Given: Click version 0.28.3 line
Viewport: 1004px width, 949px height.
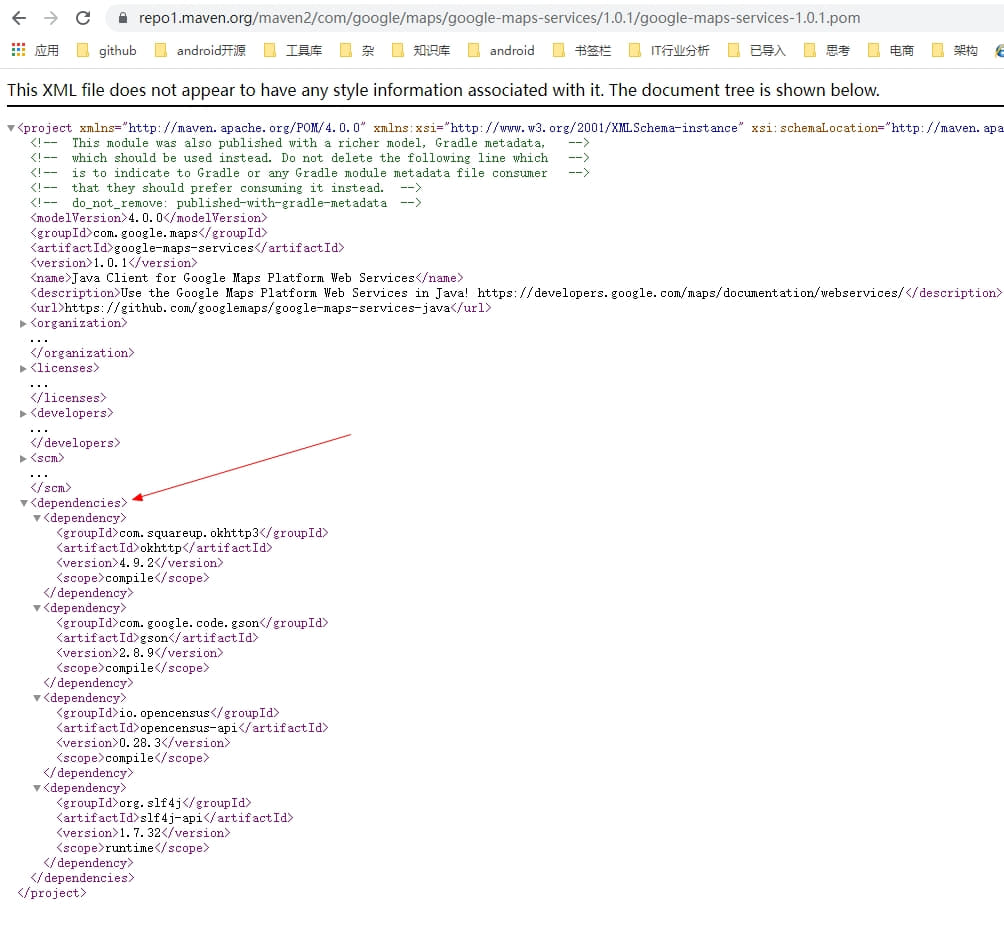Looking at the screenshot, I should coord(143,743).
